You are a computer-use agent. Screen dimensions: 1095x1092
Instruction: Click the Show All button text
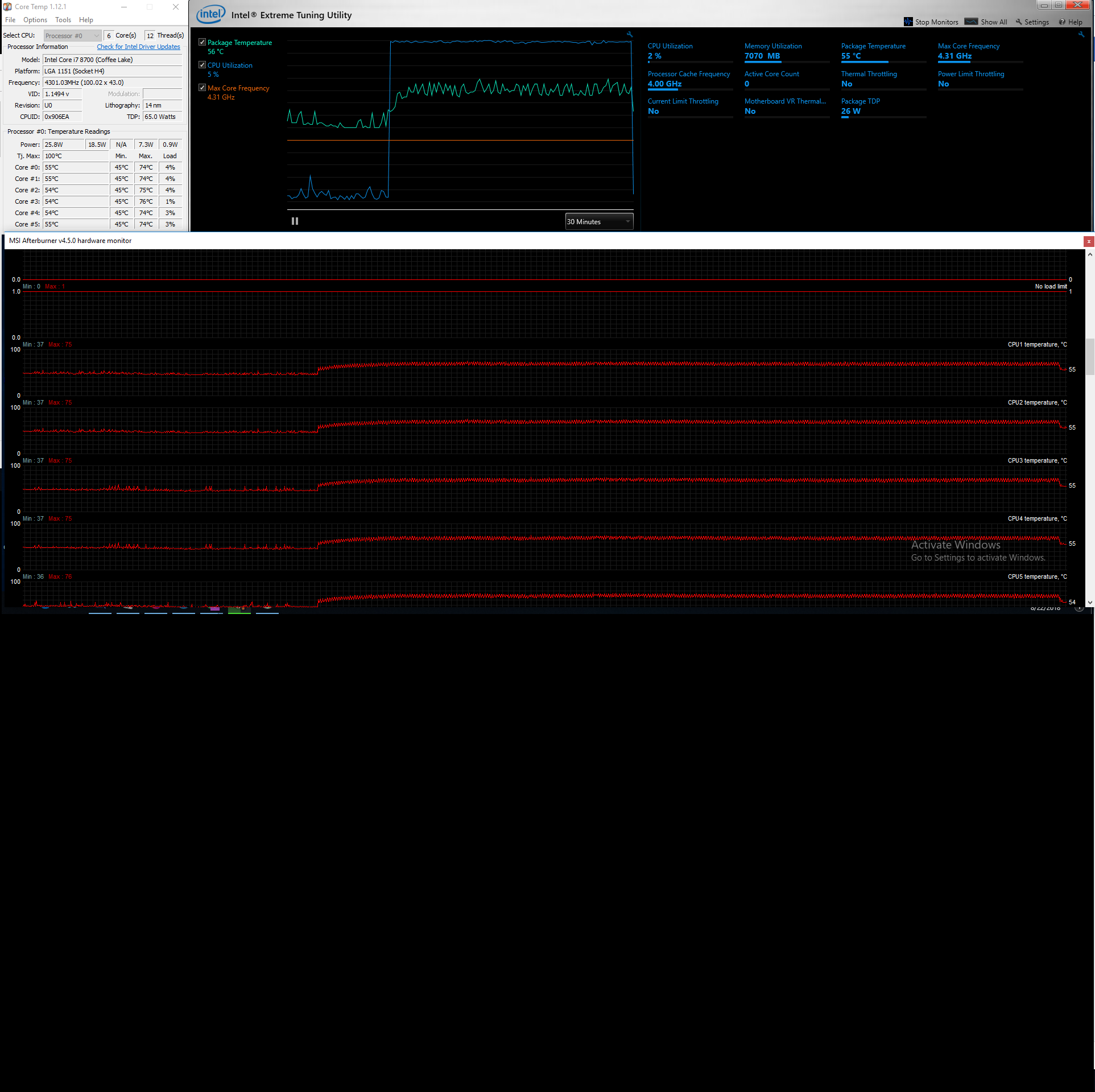click(x=994, y=22)
